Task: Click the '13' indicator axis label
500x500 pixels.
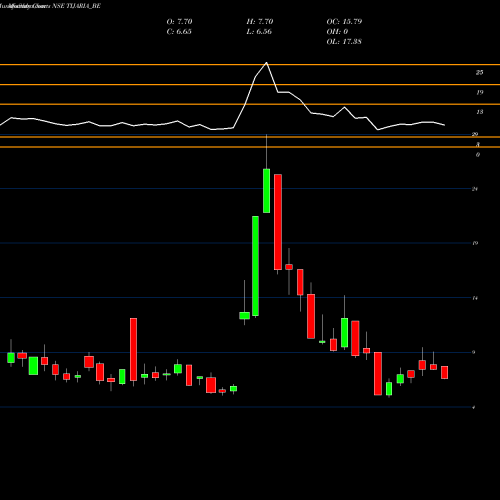Action: 479,112
